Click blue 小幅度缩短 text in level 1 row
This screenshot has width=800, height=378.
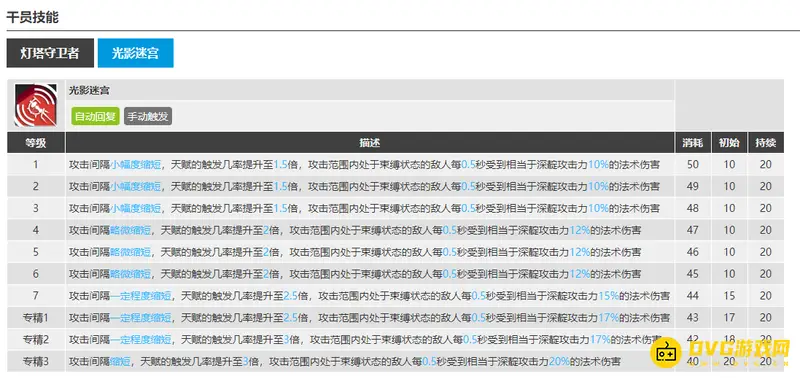pyautogui.click(x=136, y=165)
